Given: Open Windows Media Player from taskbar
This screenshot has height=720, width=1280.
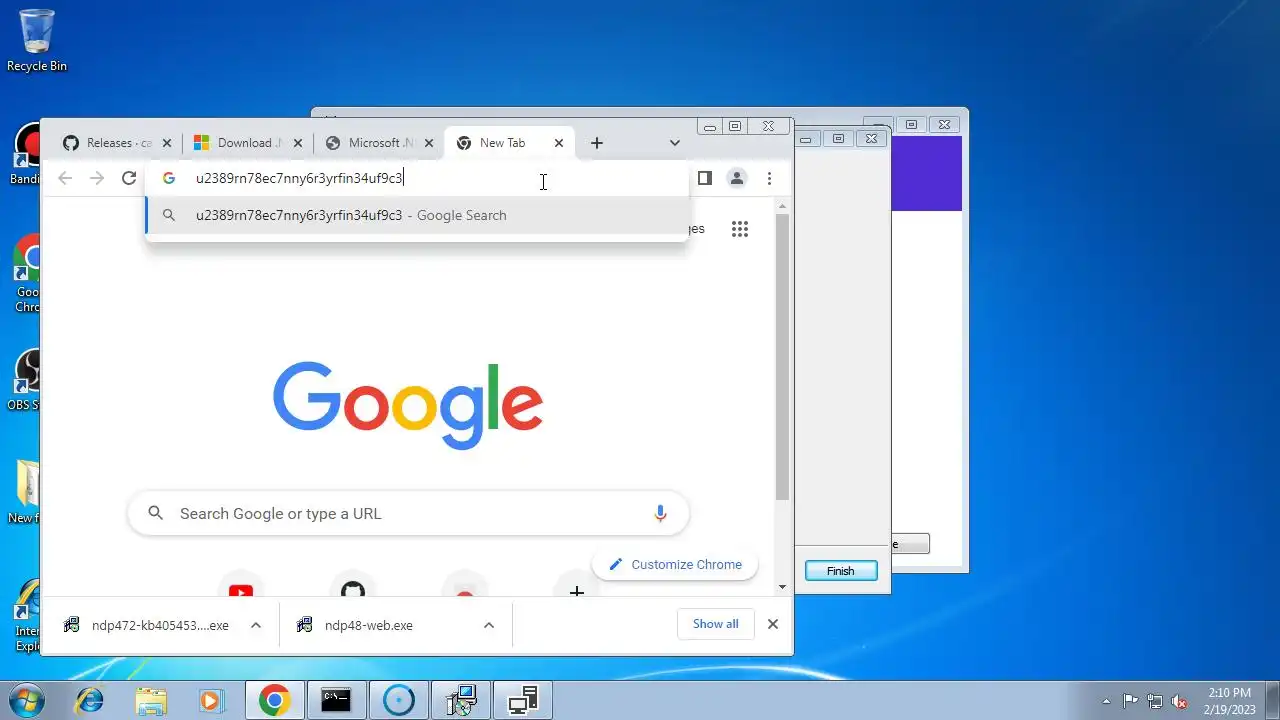Looking at the screenshot, I should pyautogui.click(x=212, y=700).
